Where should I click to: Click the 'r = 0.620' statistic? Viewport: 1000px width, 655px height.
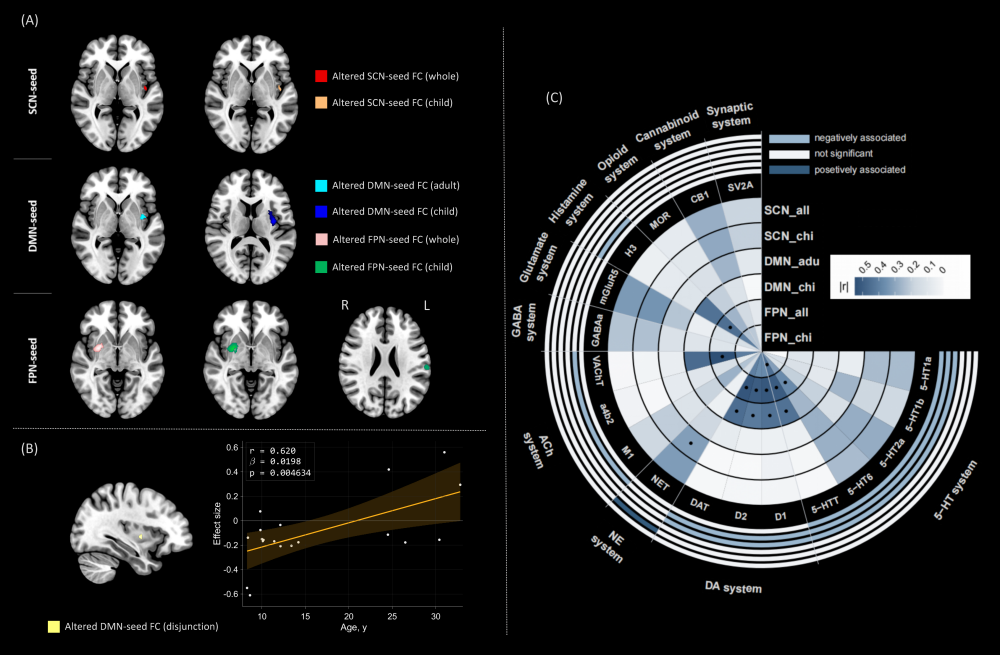coord(272,451)
